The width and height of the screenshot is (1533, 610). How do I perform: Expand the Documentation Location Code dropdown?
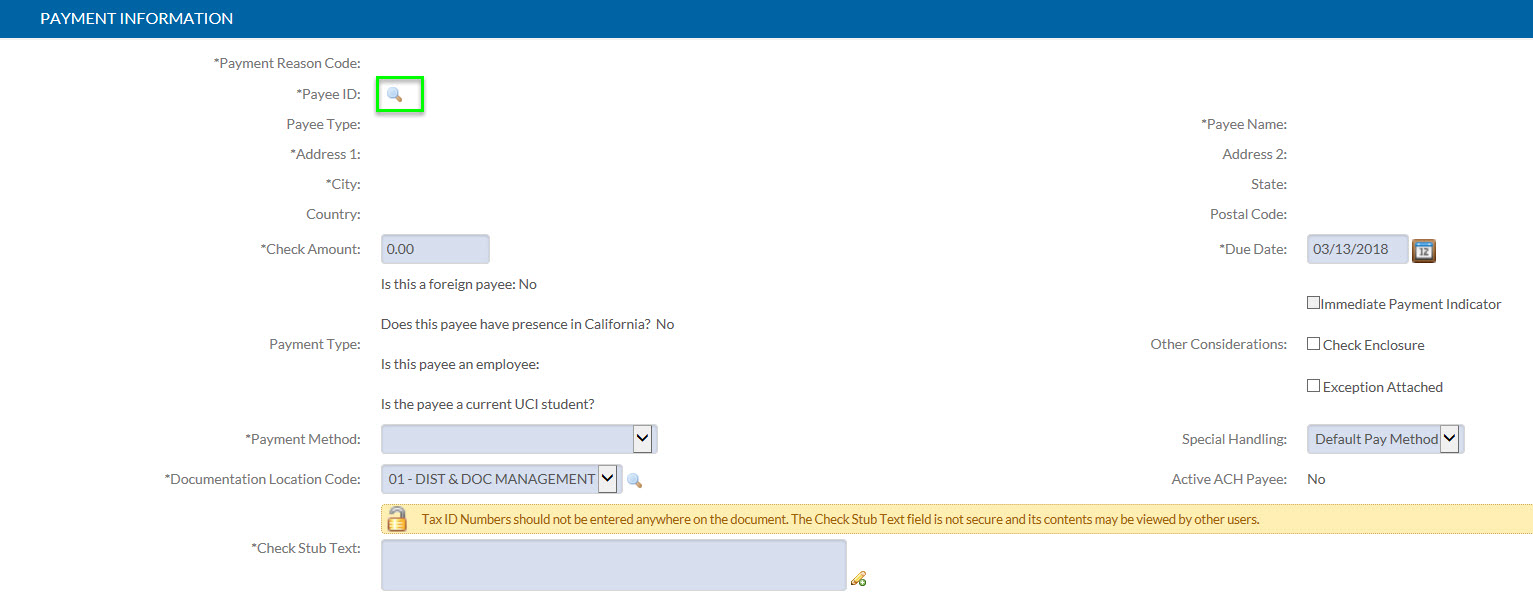point(501,479)
